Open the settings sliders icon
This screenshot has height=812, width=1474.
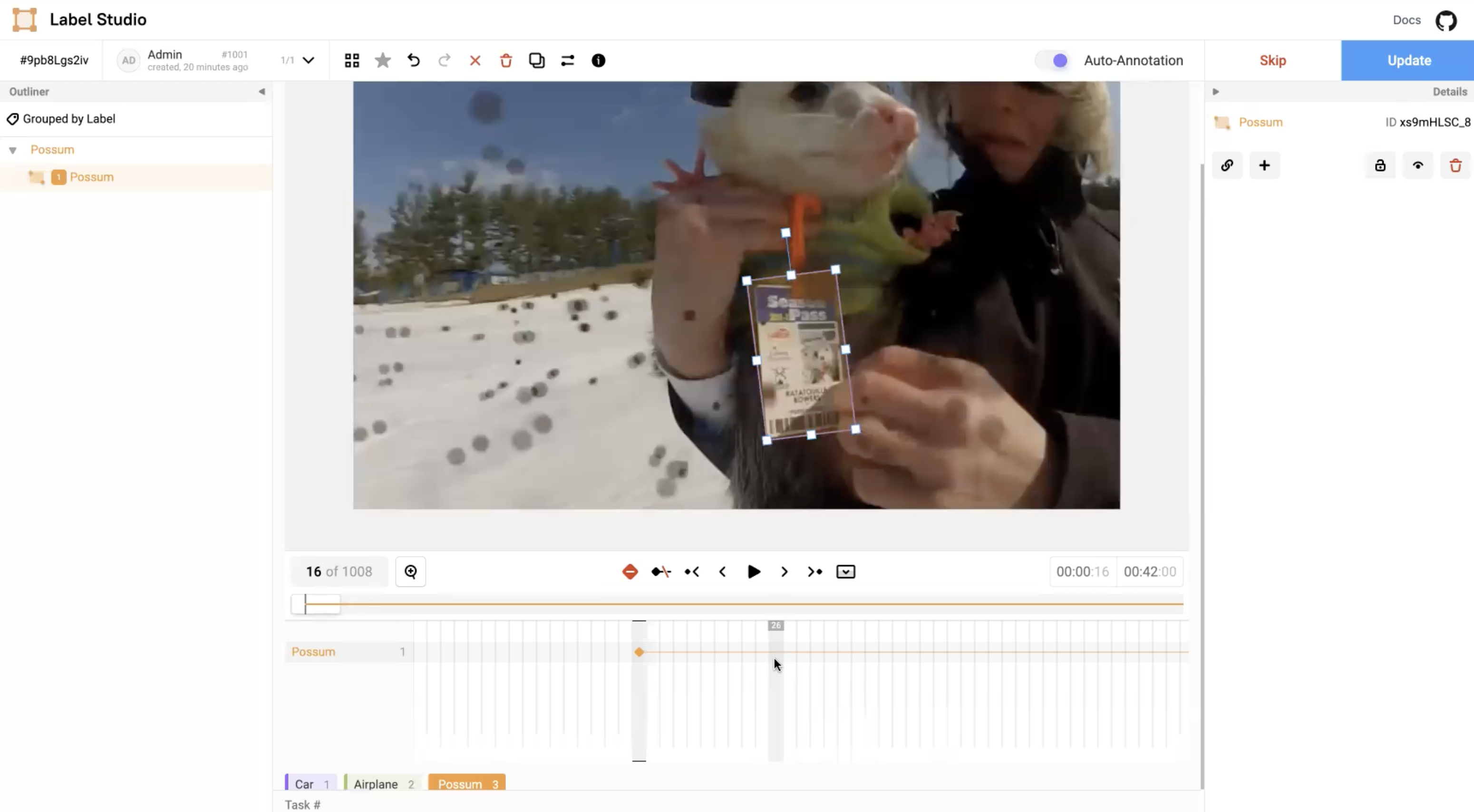[x=568, y=60]
